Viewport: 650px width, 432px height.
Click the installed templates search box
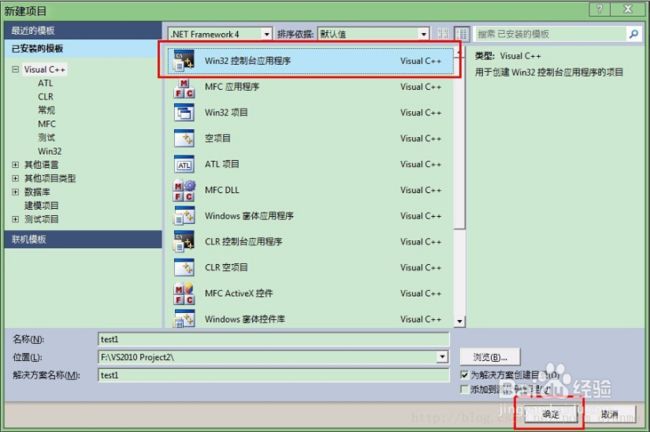550,34
